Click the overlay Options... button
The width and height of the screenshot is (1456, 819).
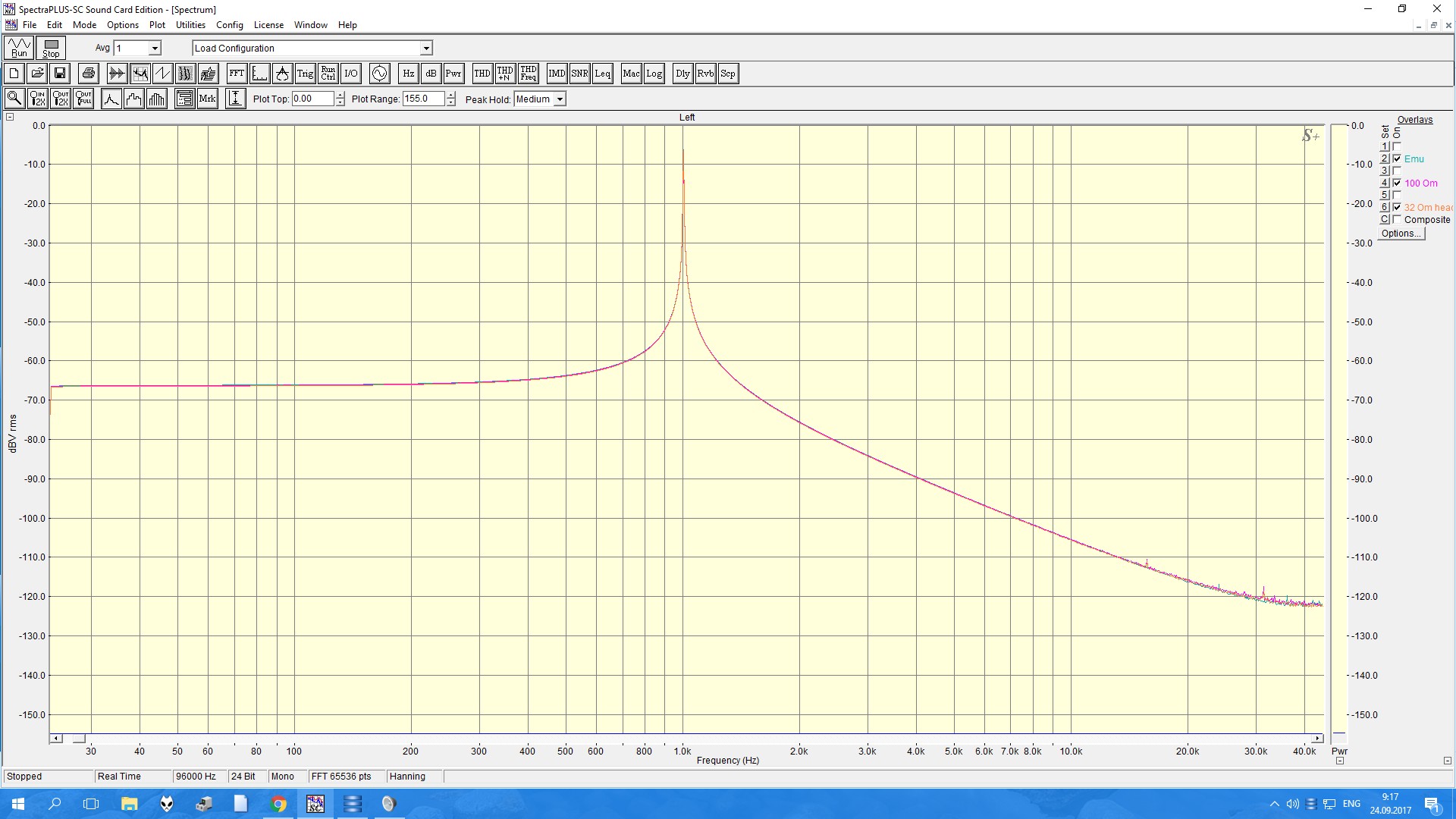pos(1401,234)
